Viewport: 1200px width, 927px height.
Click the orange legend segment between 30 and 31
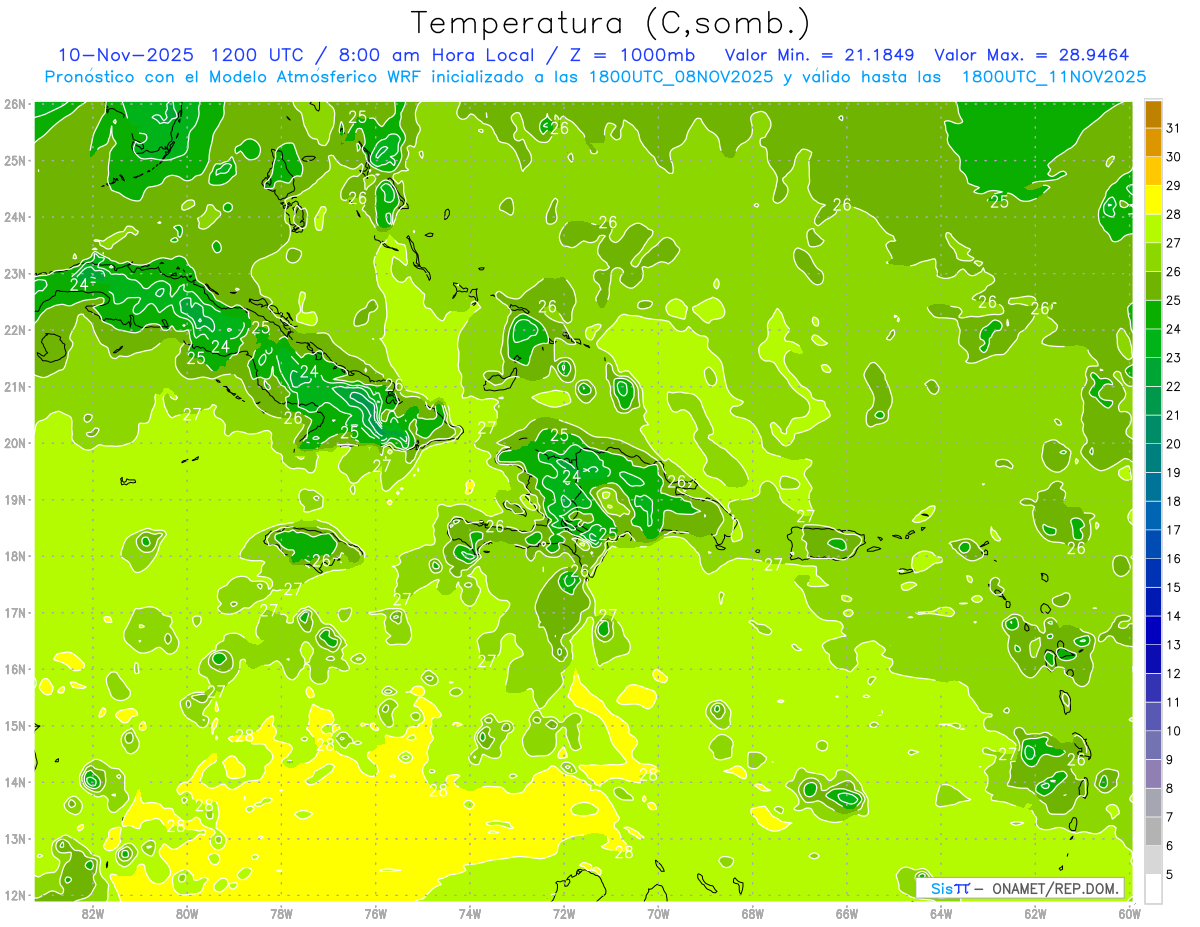pyautogui.click(x=1153, y=142)
